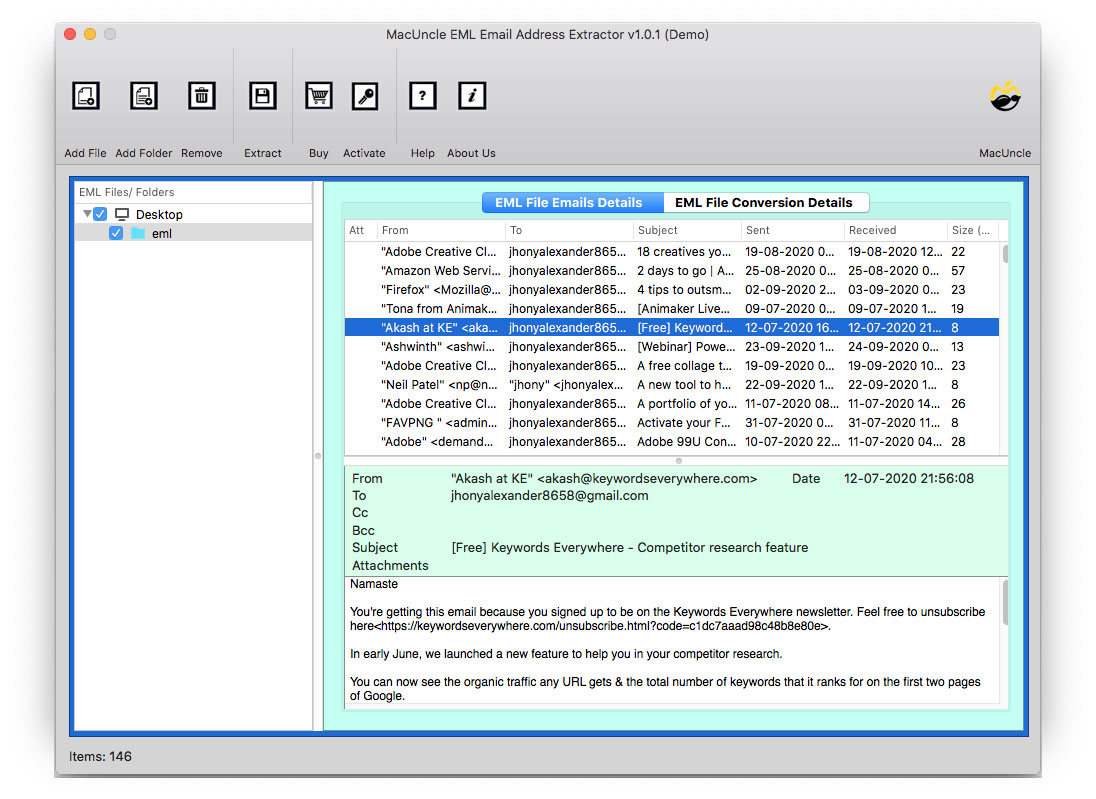Sort by the Received column header
The image size is (1096, 799).
click(895, 230)
